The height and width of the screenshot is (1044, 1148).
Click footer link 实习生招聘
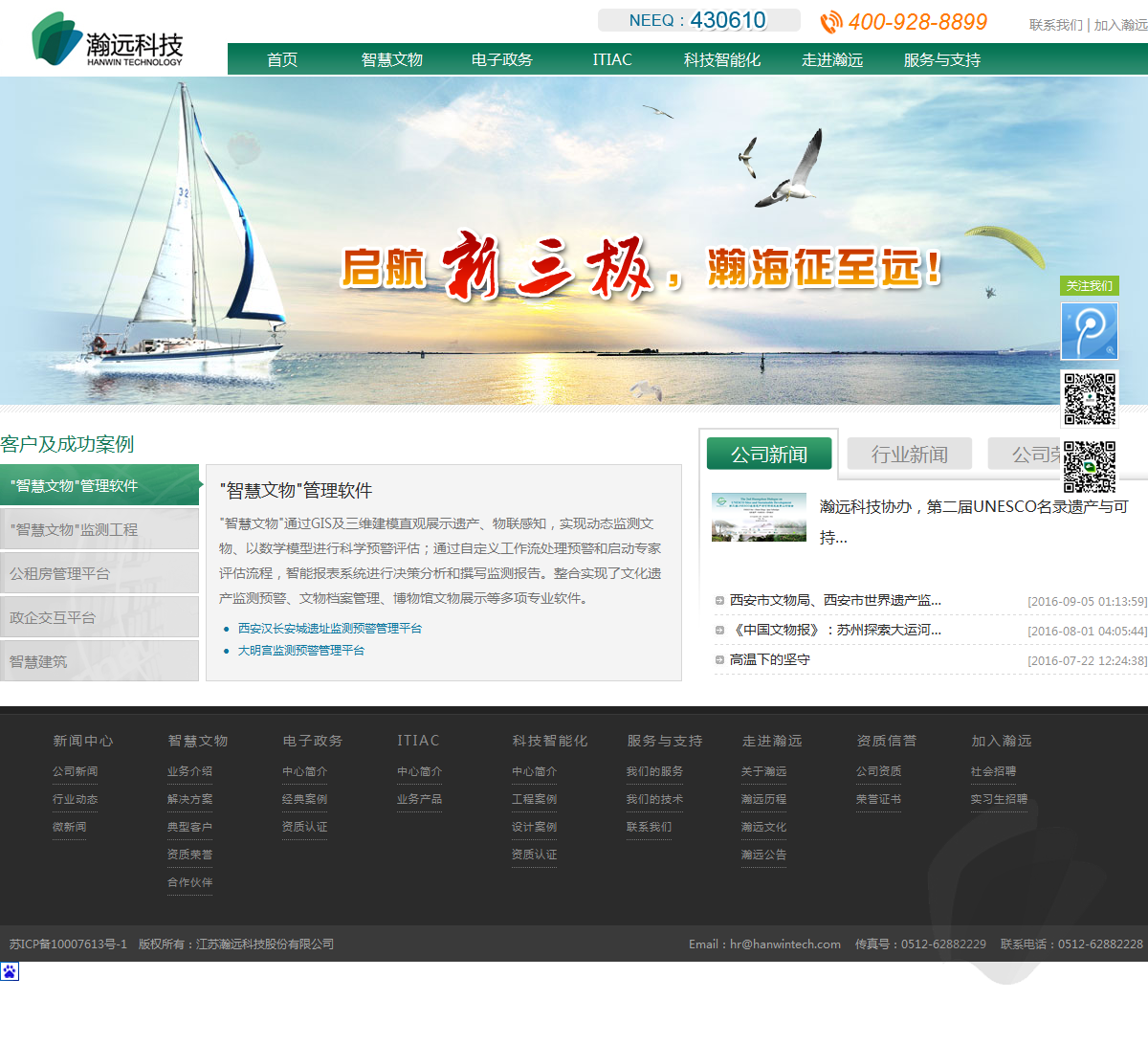point(999,799)
